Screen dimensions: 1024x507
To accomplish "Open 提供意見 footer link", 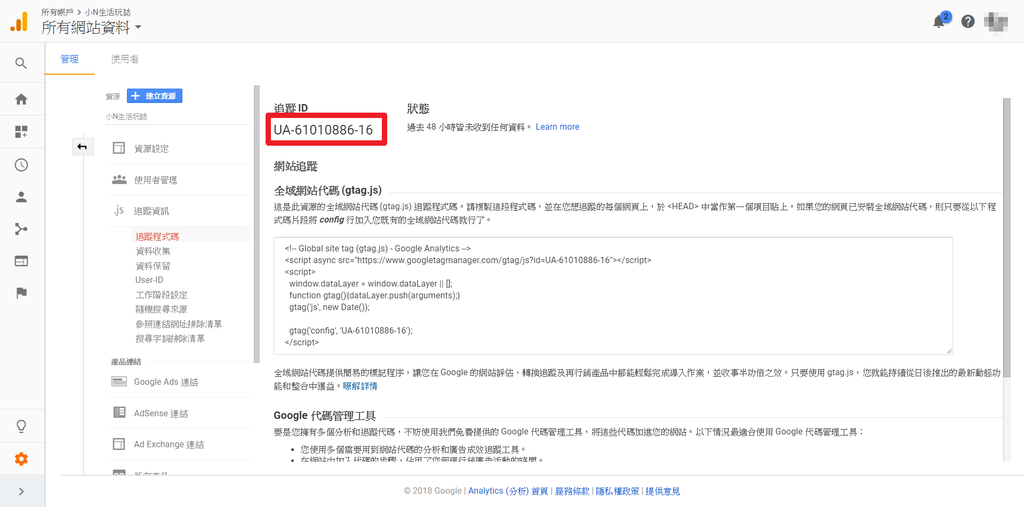I will [x=663, y=491].
